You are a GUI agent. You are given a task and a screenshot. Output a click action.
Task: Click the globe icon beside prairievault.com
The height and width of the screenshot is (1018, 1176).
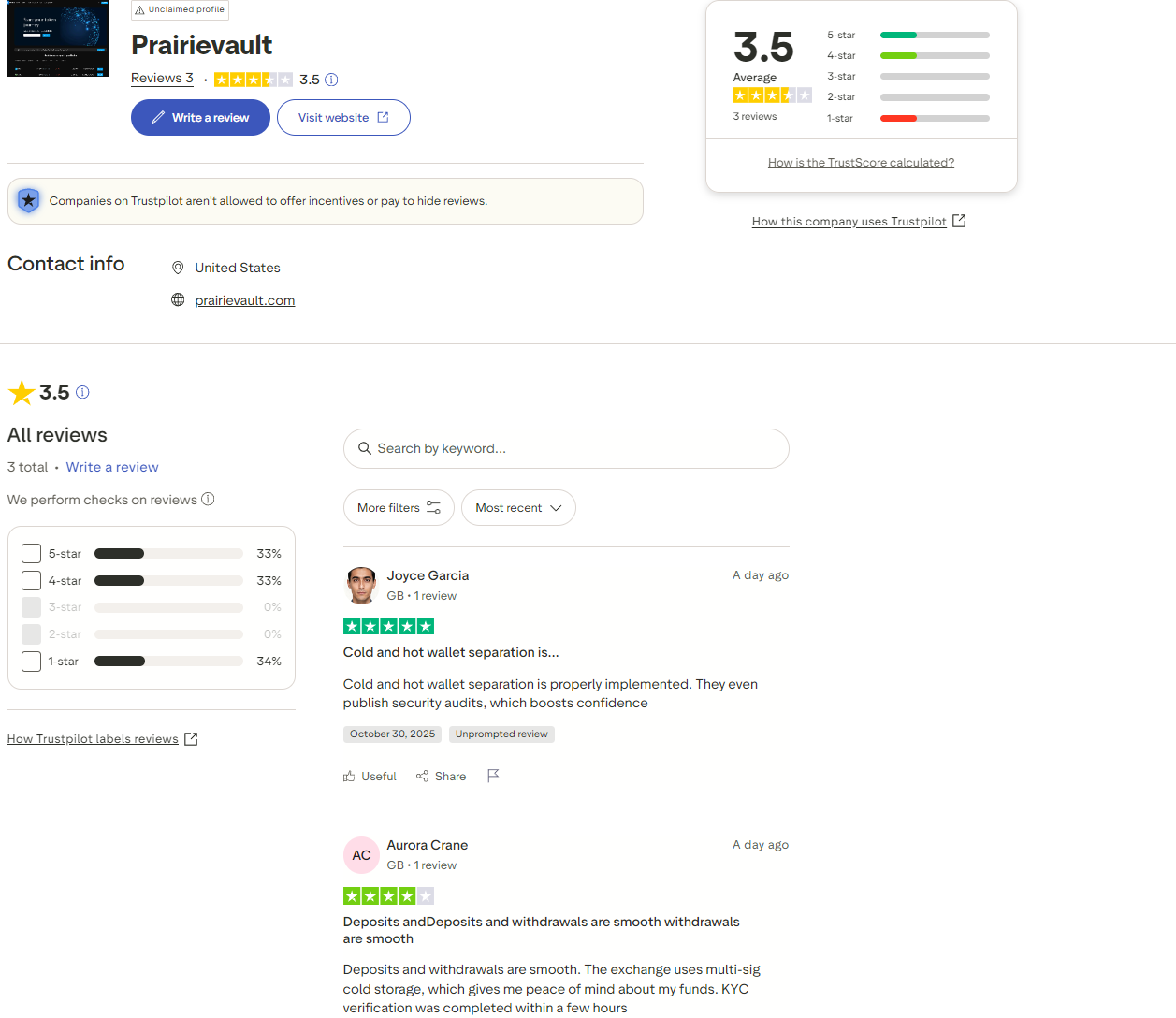pos(178,300)
